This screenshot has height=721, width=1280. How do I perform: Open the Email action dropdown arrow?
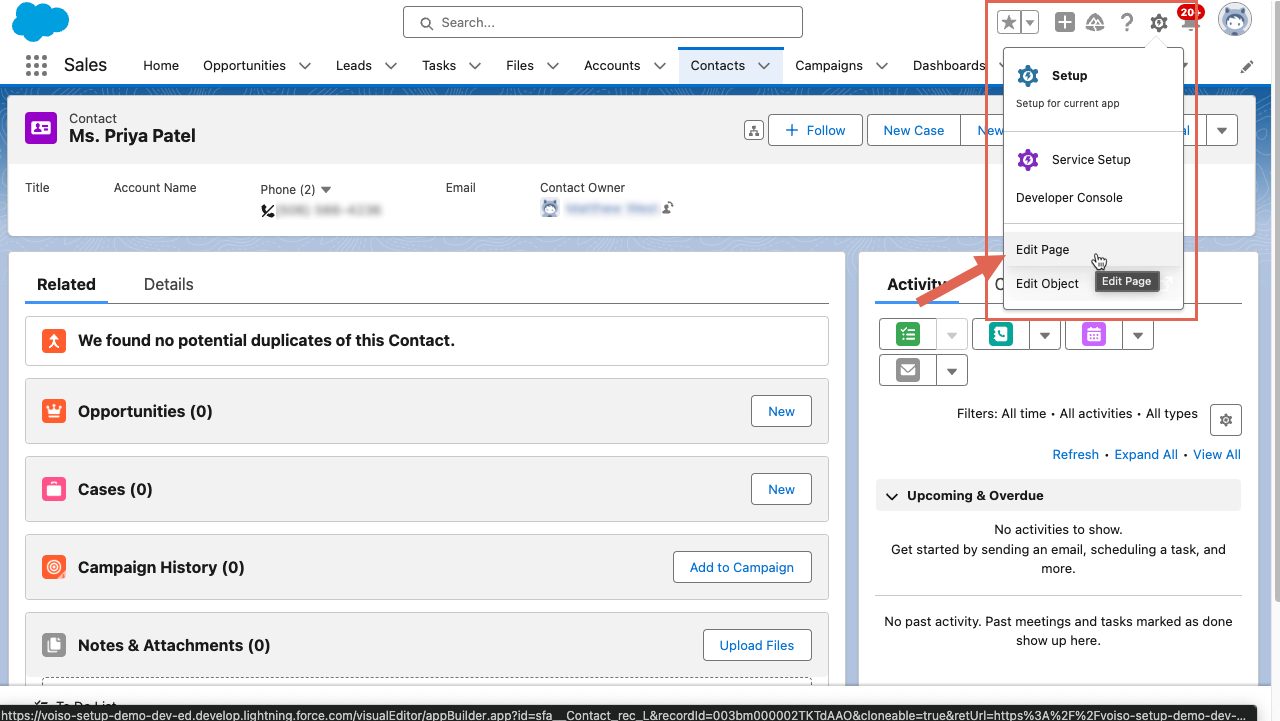(952, 371)
